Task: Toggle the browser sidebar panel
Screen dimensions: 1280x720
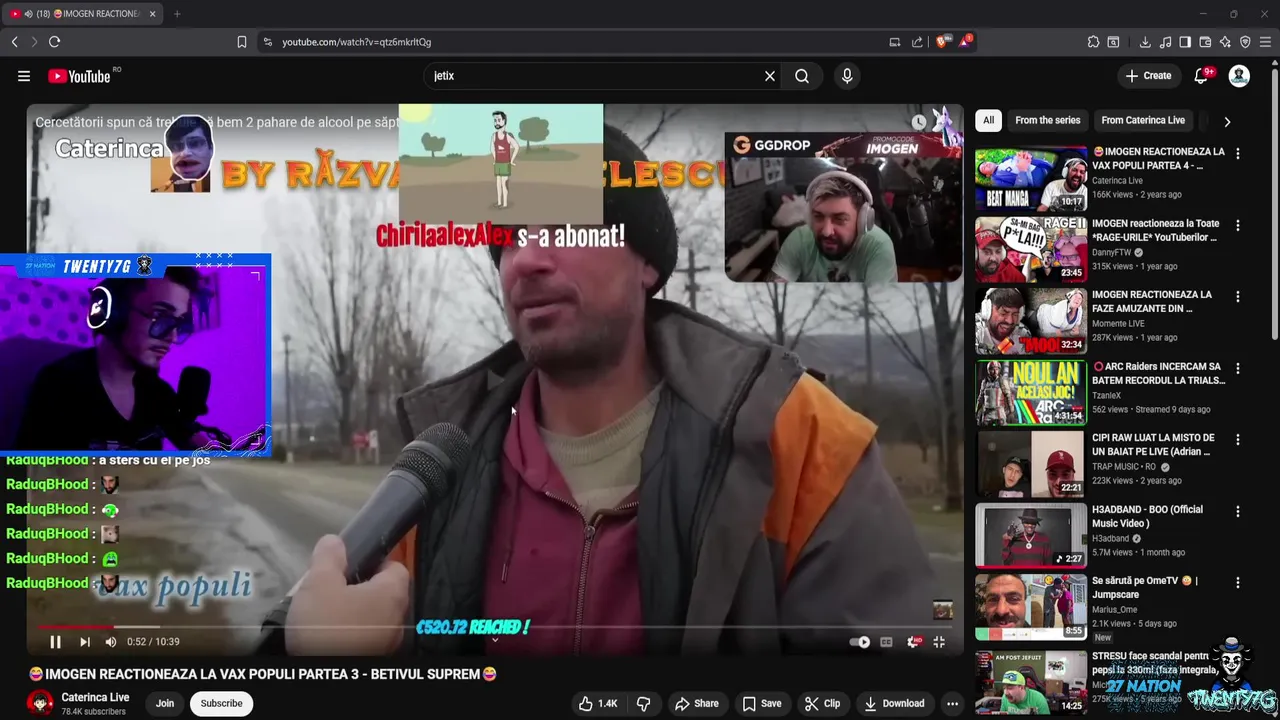Action: pos(1185,42)
